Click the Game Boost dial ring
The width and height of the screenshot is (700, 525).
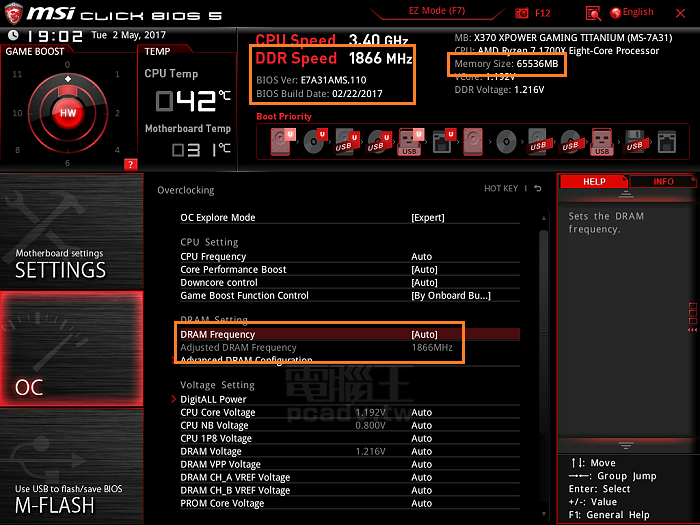68,112
